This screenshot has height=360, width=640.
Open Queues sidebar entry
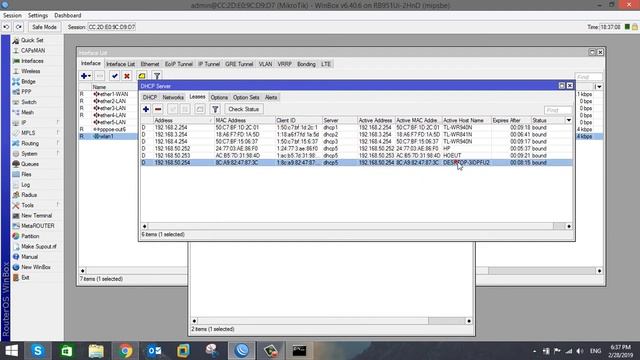(x=30, y=164)
